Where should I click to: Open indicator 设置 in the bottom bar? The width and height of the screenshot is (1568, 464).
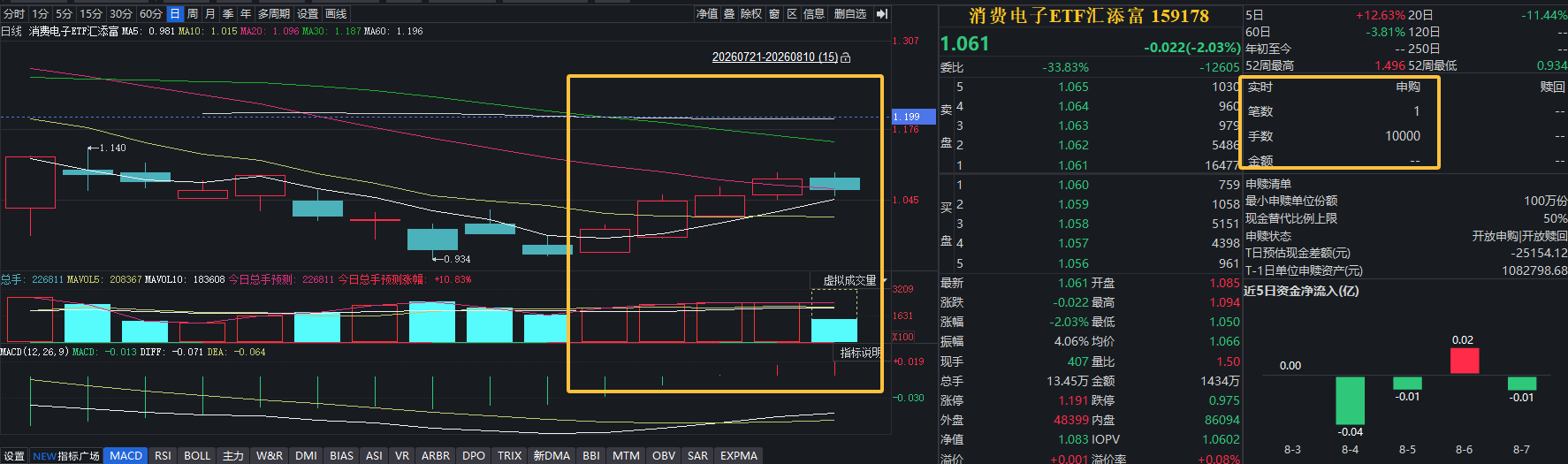coord(14,456)
